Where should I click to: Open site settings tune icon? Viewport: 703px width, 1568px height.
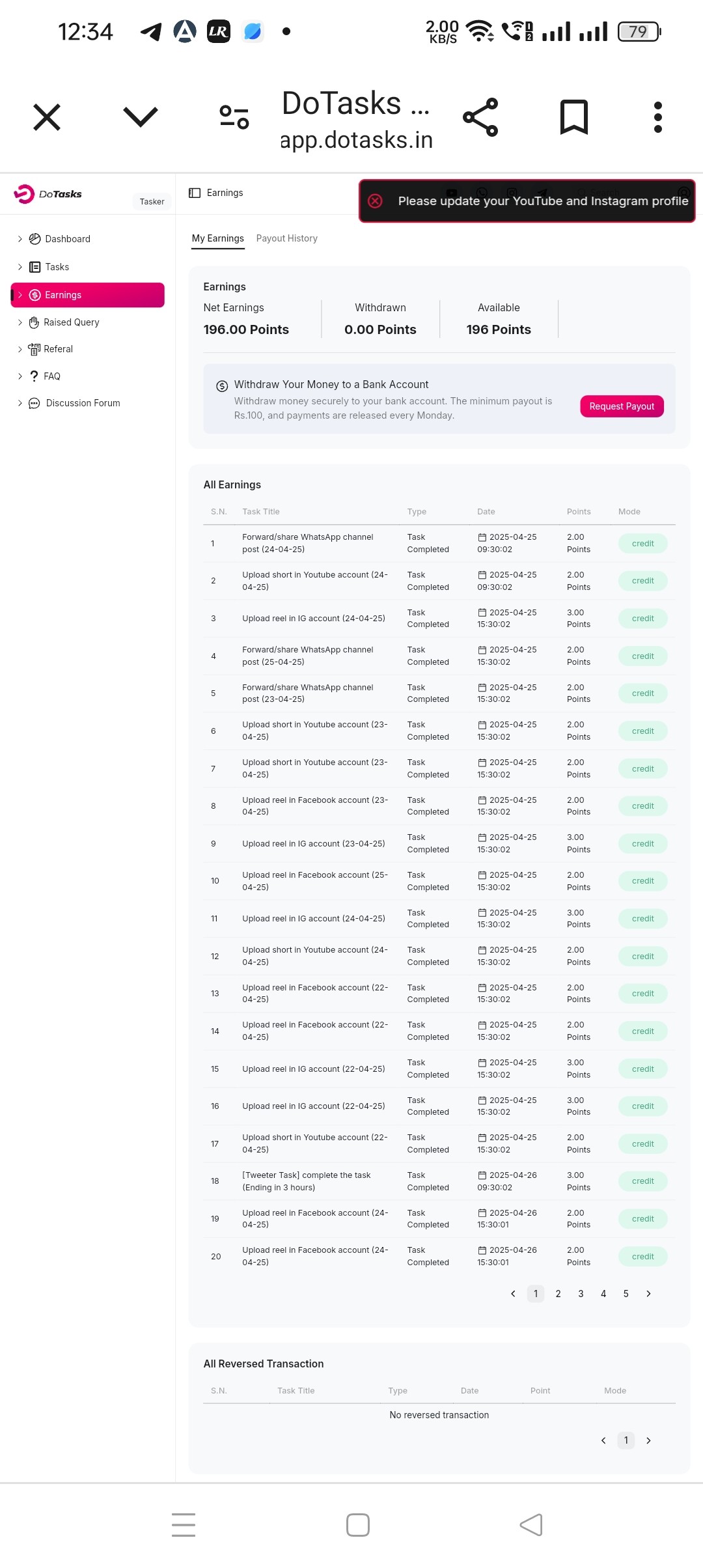(x=234, y=117)
